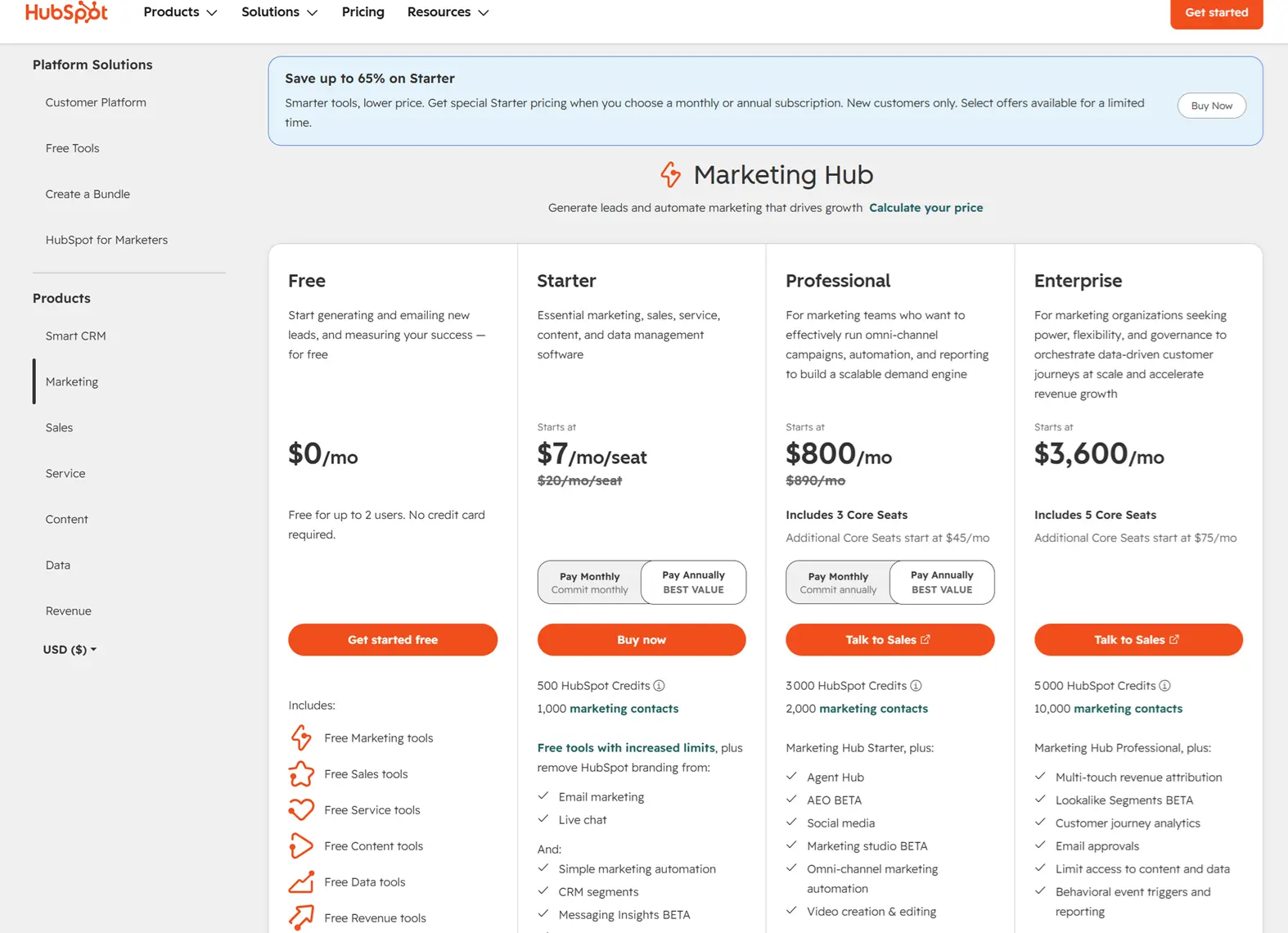This screenshot has height=933, width=1288.
Task: Select Sales in the Products sidebar
Action: point(59,427)
